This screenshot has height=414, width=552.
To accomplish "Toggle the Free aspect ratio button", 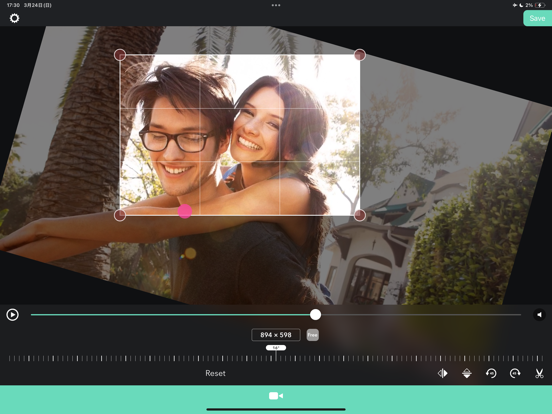I will (x=312, y=335).
